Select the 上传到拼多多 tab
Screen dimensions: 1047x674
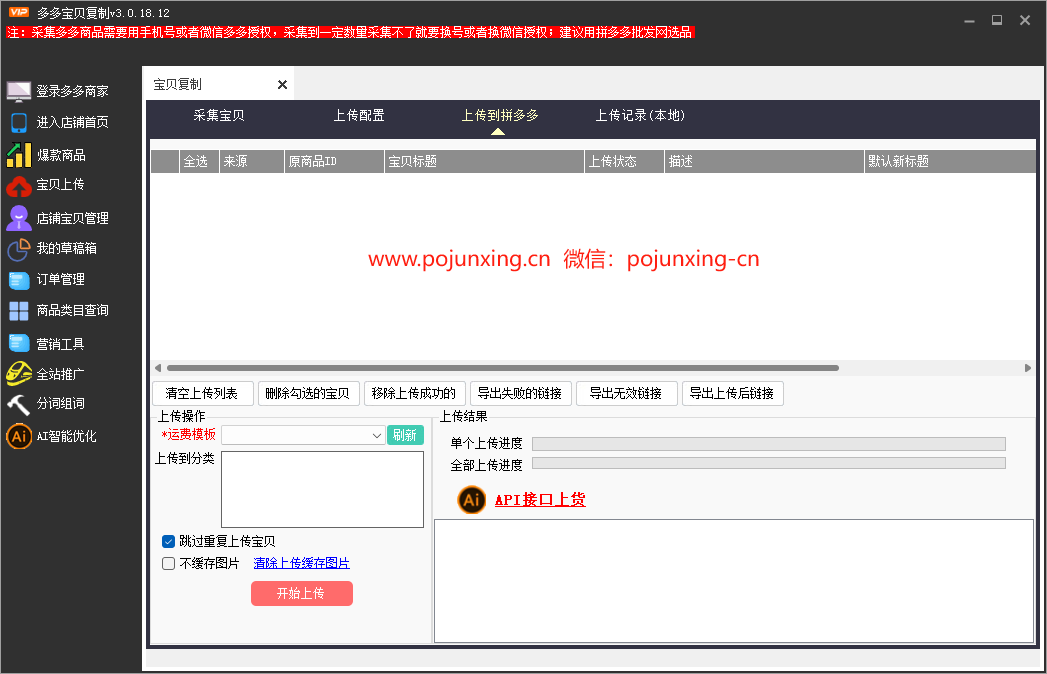tap(499, 116)
